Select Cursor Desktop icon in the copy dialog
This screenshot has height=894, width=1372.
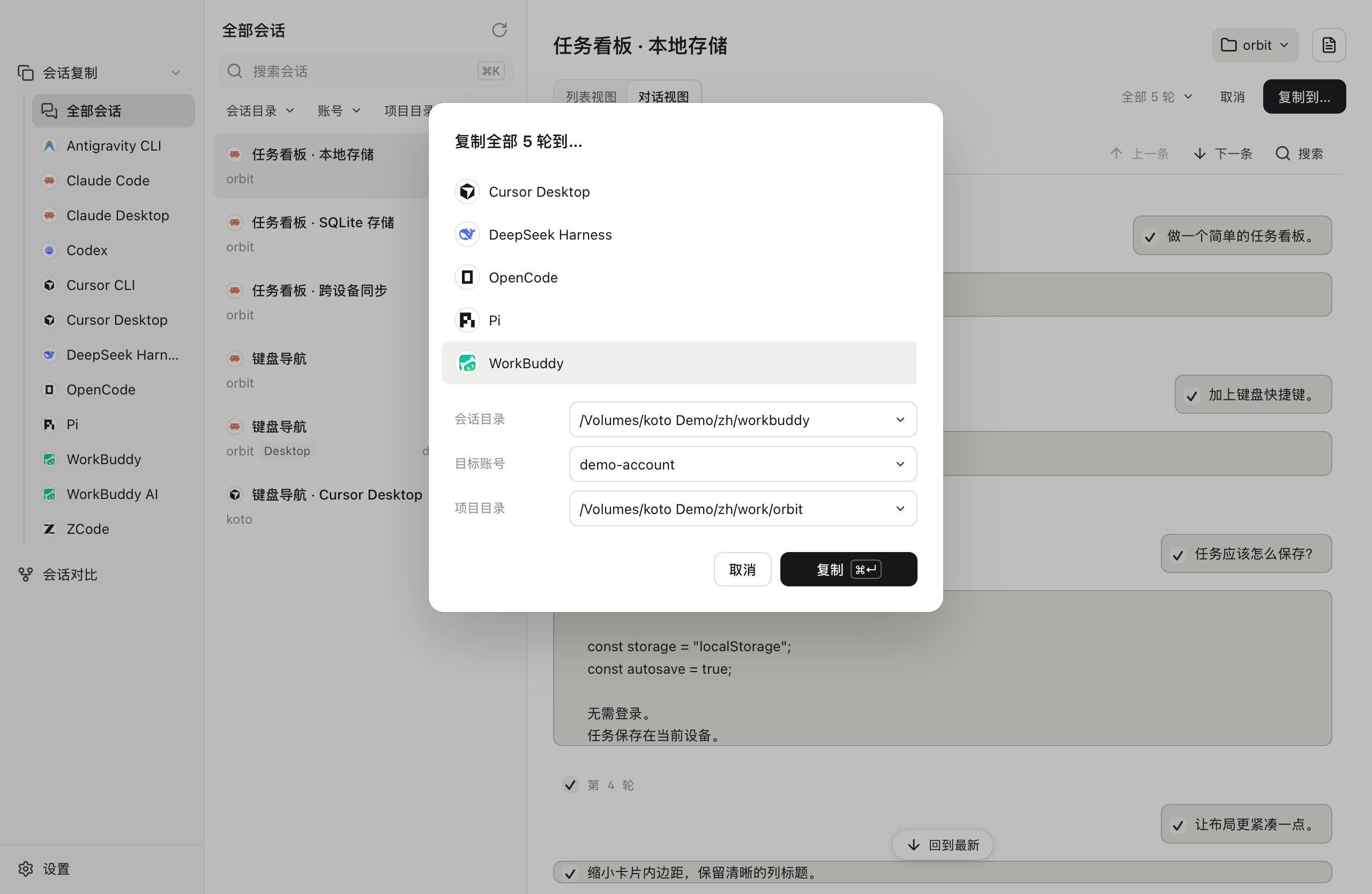click(x=467, y=191)
